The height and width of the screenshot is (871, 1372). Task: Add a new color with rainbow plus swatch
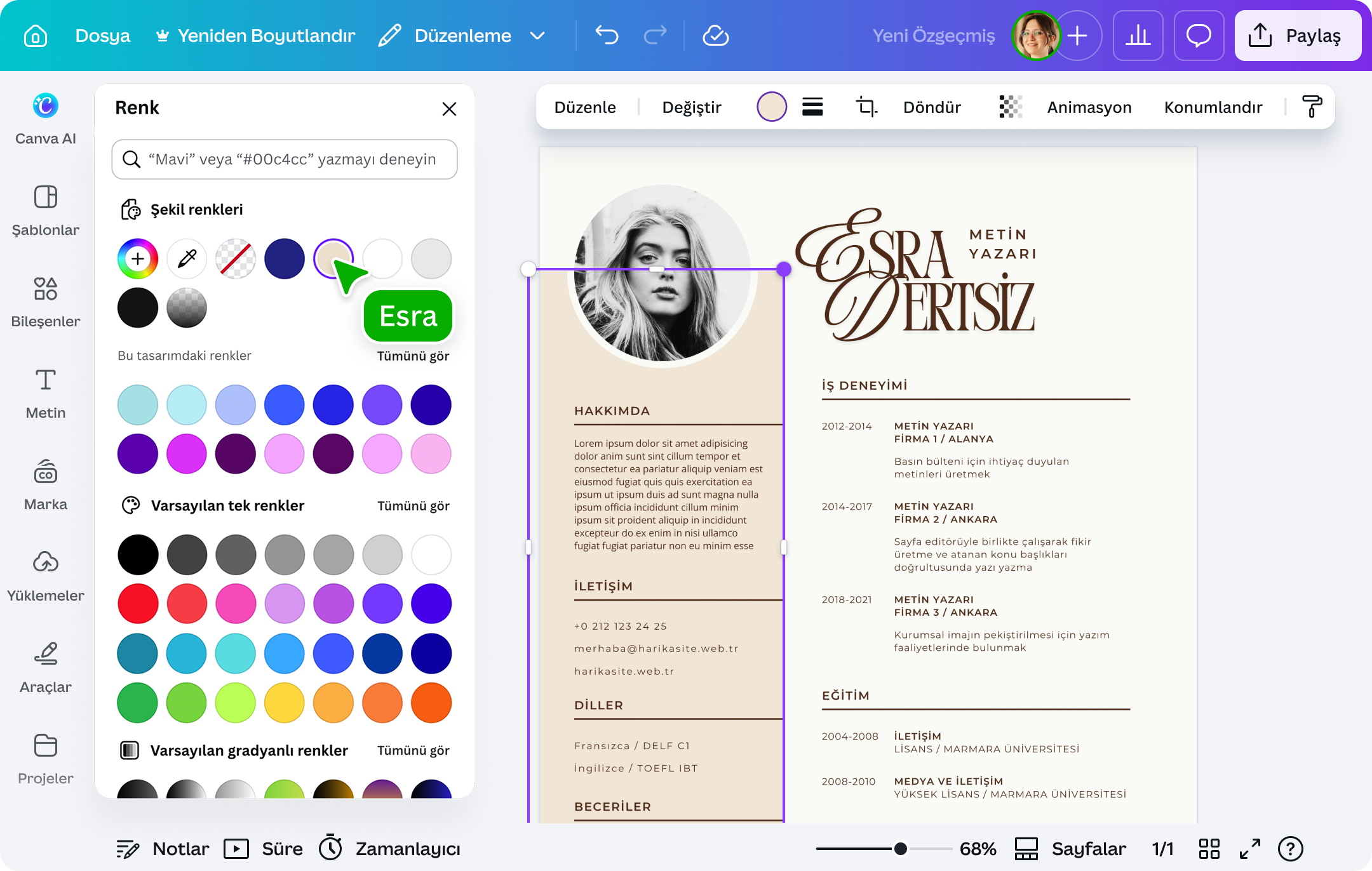tap(138, 258)
